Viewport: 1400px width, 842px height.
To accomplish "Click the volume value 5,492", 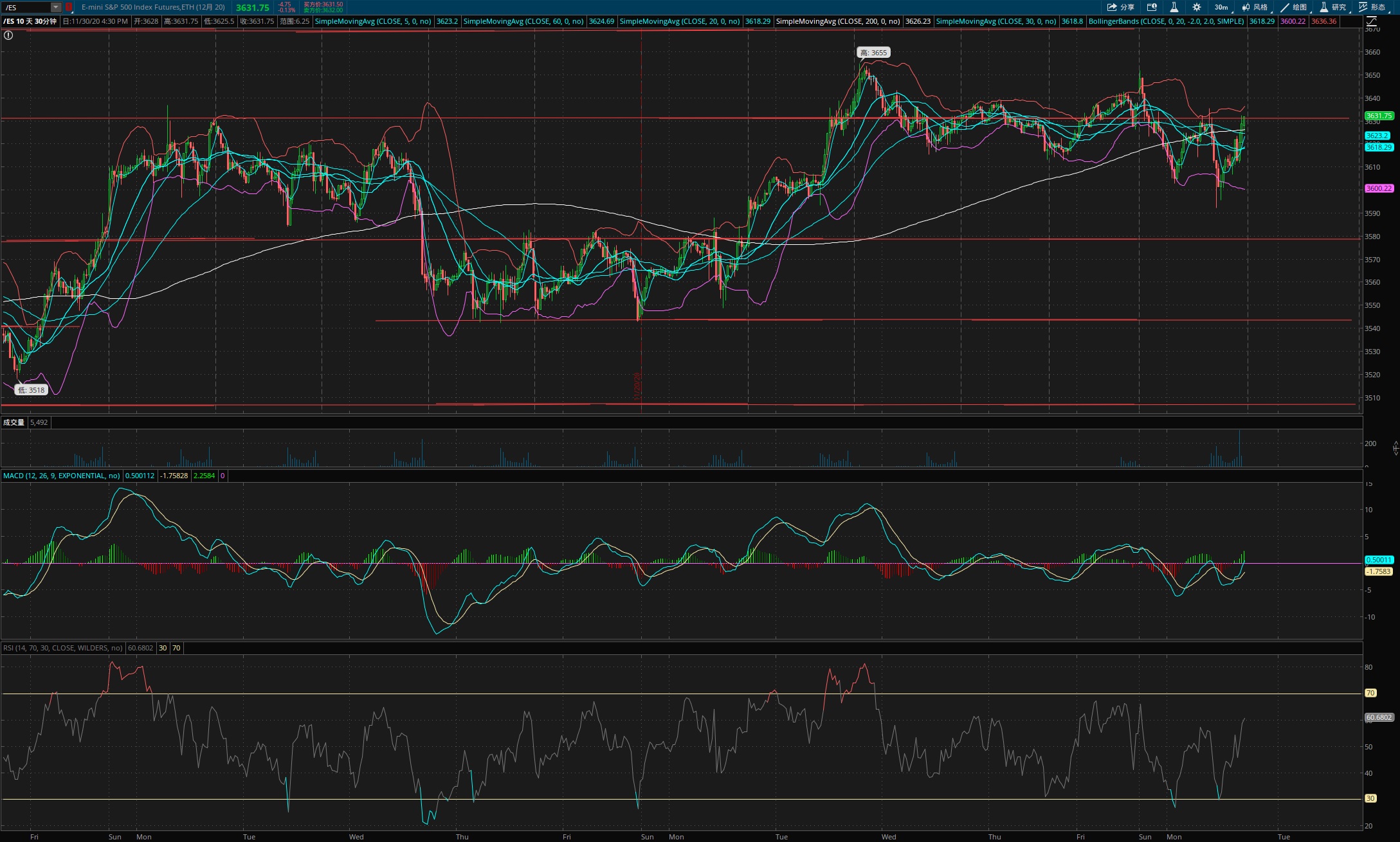I will click(39, 422).
